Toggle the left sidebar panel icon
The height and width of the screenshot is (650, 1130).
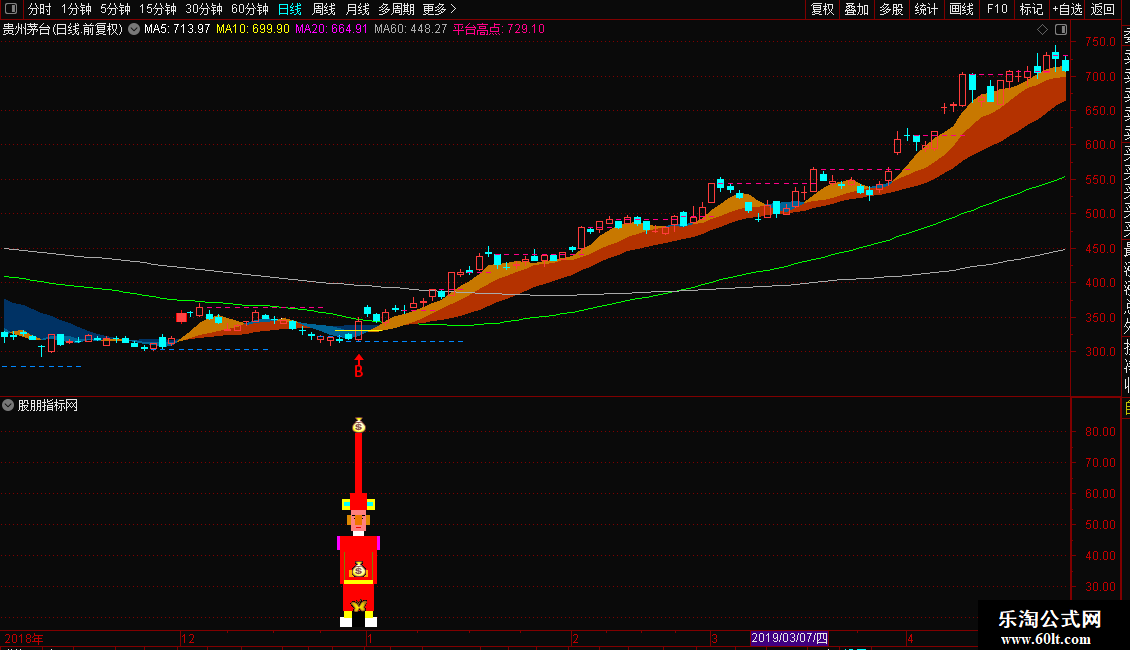click(11, 9)
